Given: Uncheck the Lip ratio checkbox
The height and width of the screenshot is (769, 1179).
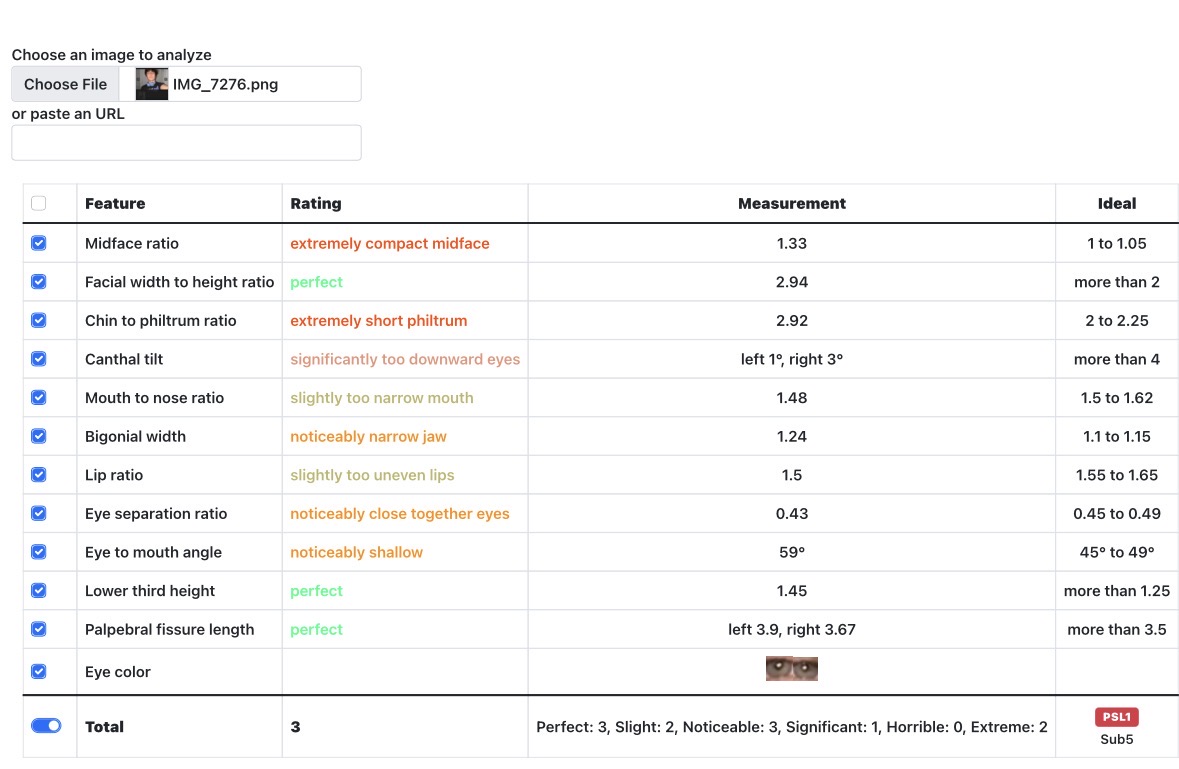Looking at the screenshot, I should click(x=39, y=475).
